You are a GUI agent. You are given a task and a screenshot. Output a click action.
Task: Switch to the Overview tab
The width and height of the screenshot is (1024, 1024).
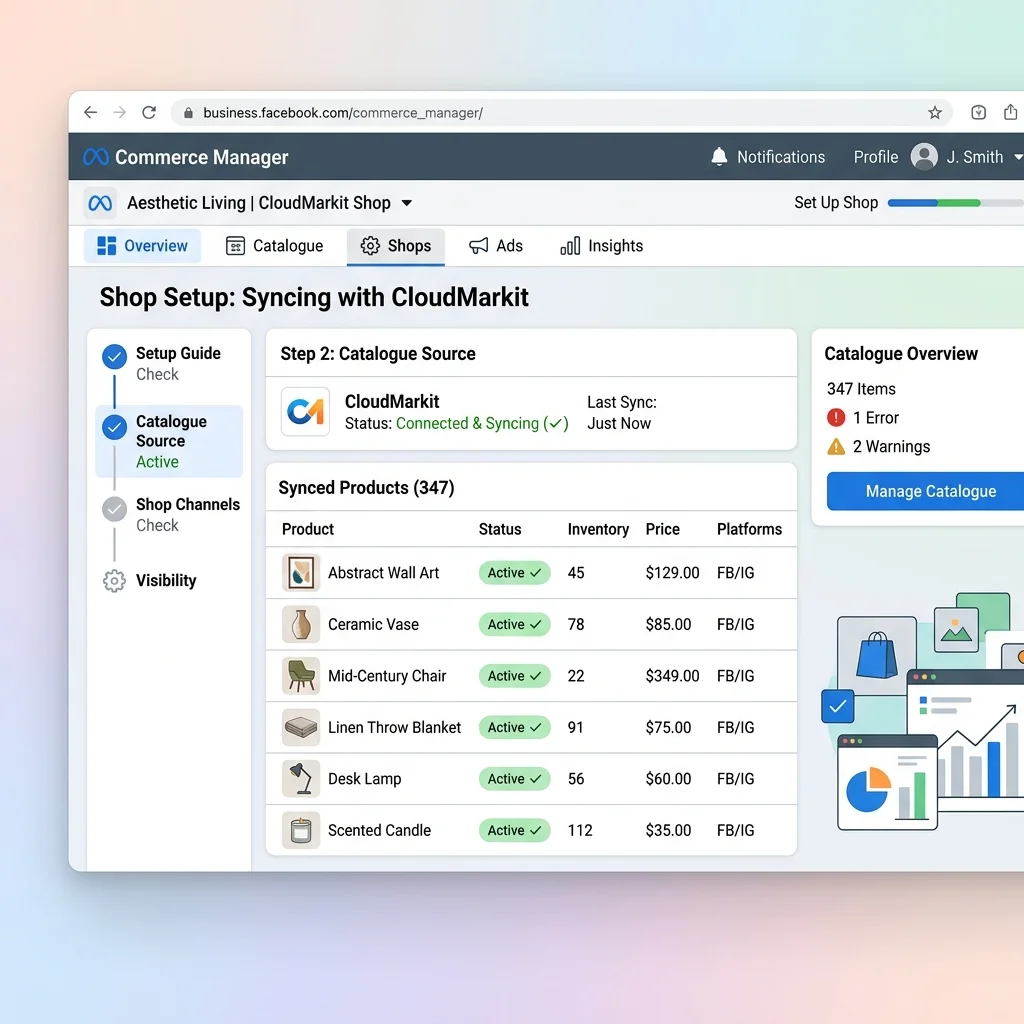coord(142,246)
